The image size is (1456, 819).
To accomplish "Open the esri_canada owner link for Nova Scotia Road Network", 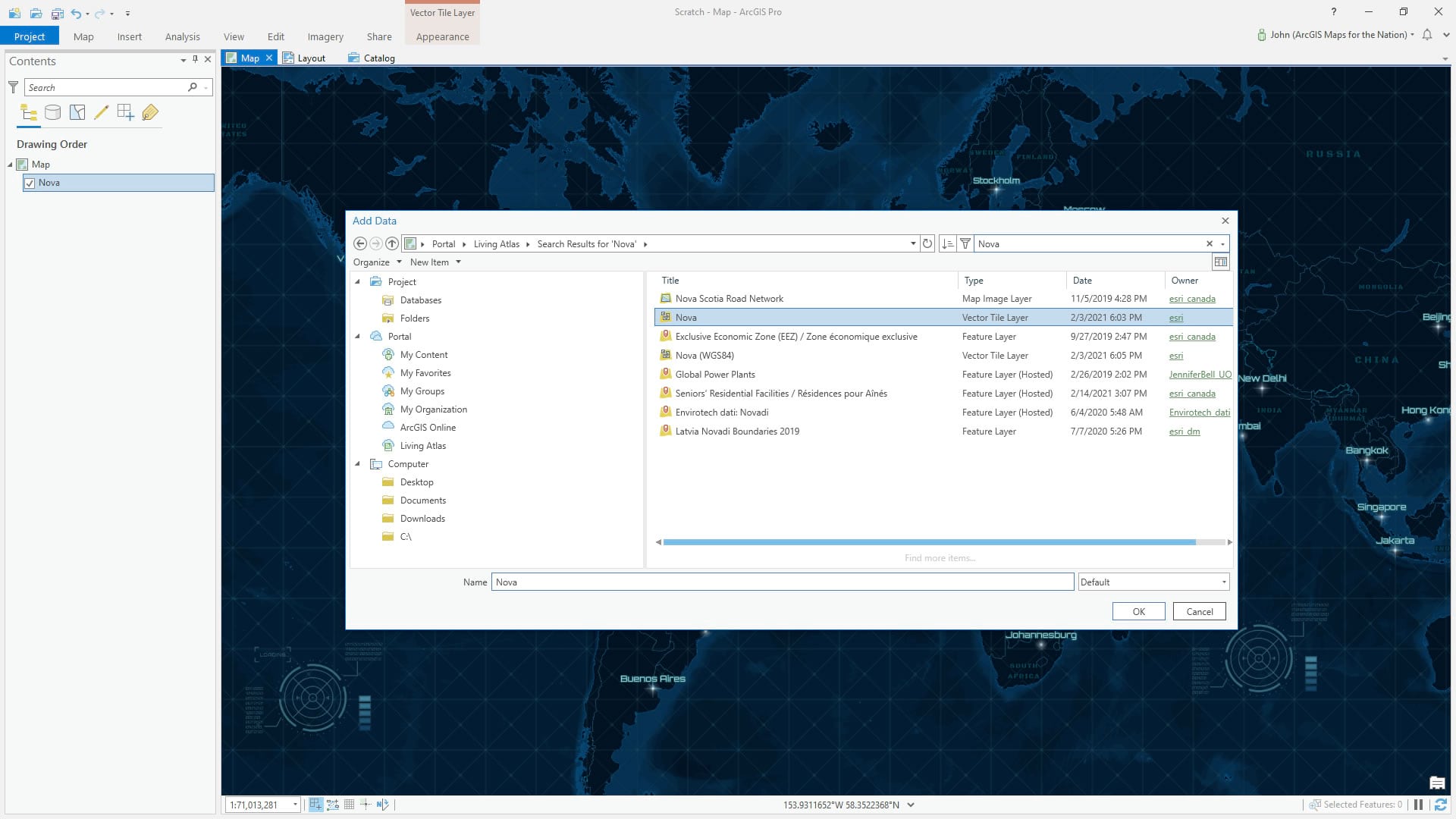I will 1191,299.
